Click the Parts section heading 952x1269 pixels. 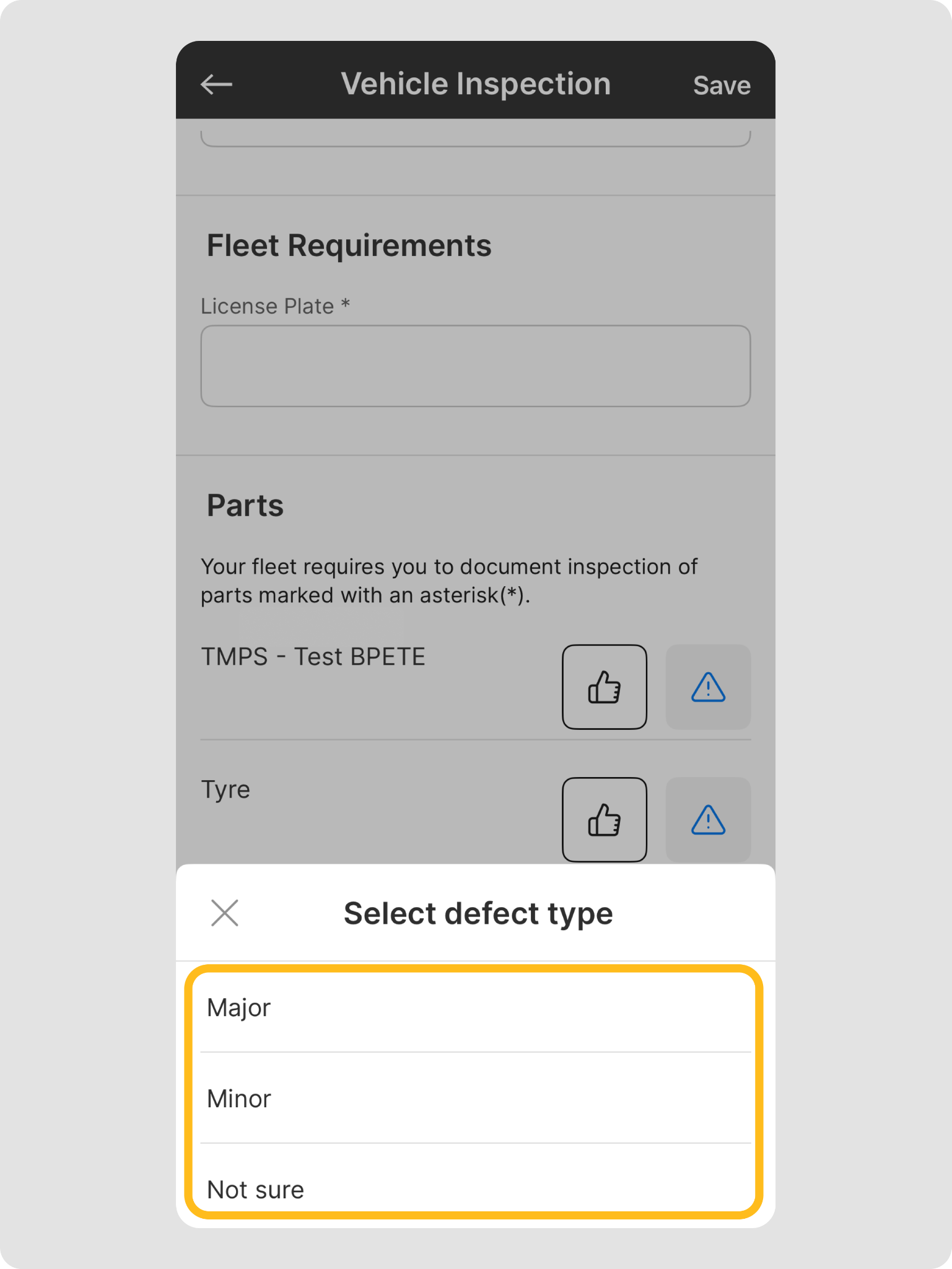(x=245, y=506)
